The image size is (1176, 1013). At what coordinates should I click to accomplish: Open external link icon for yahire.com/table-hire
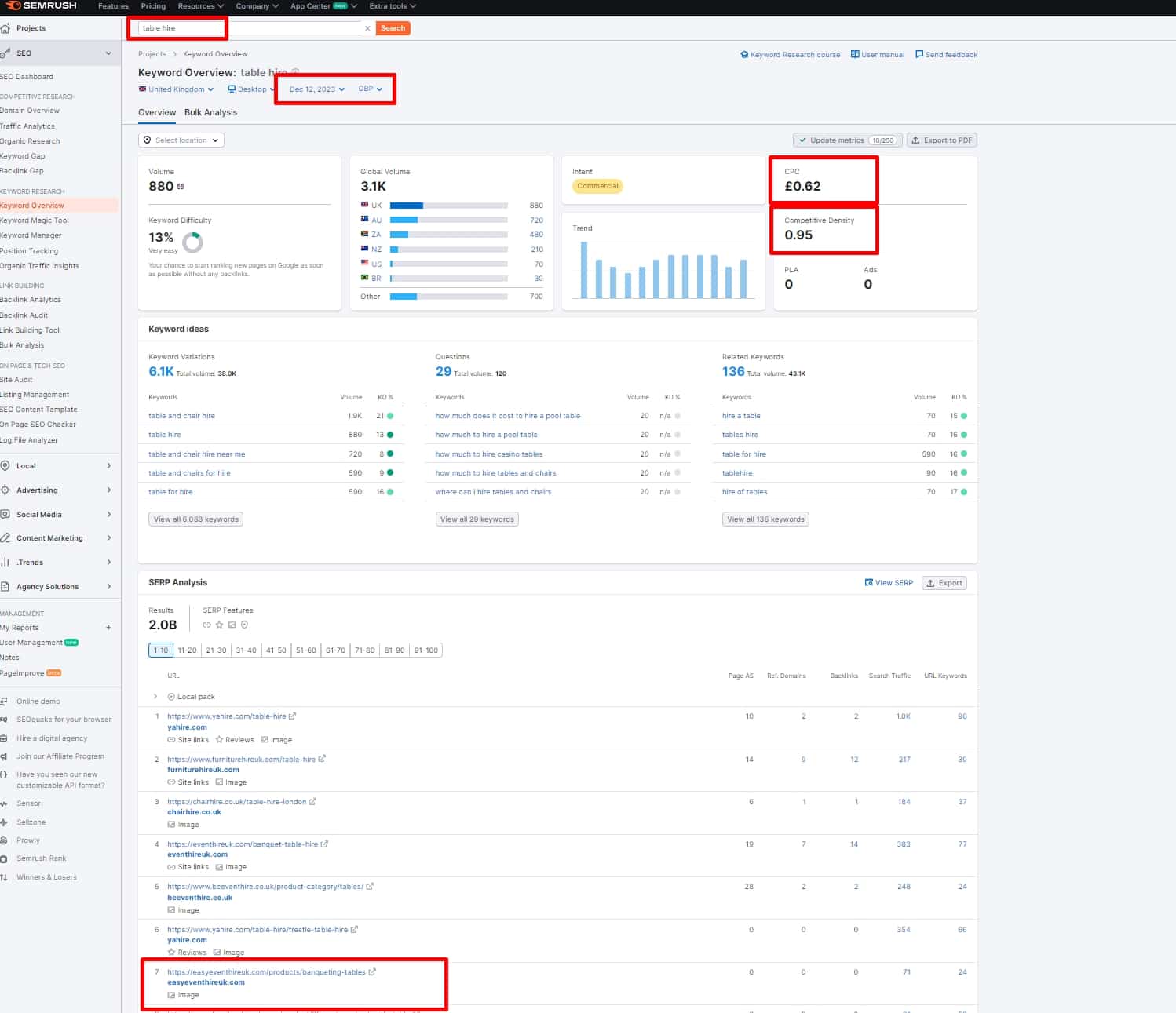(x=292, y=716)
